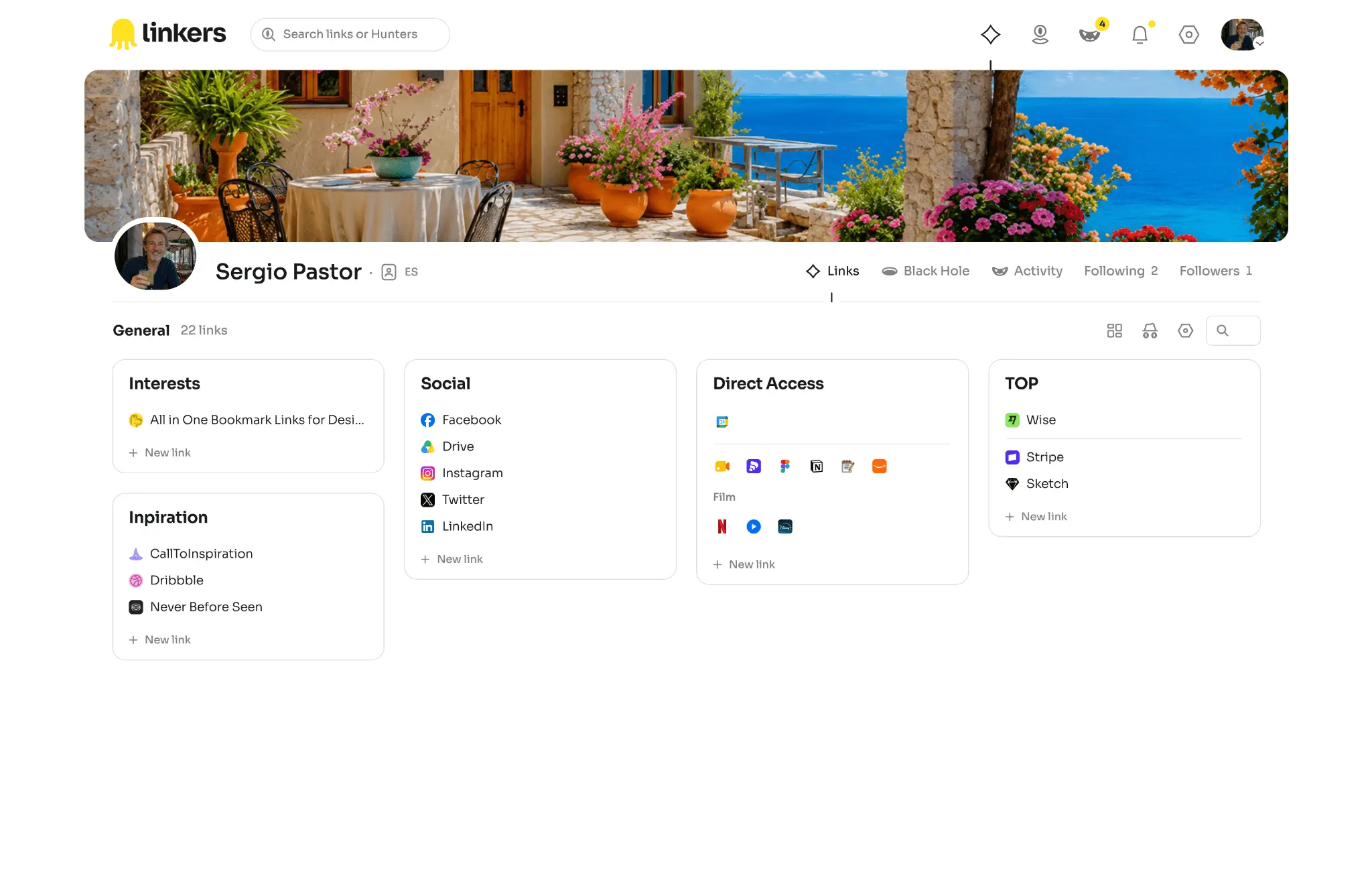The width and height of the screenshot is (1372, 874).
Task: Open the Google Calendar icon in Direct Access
Action: coord(722,422)
